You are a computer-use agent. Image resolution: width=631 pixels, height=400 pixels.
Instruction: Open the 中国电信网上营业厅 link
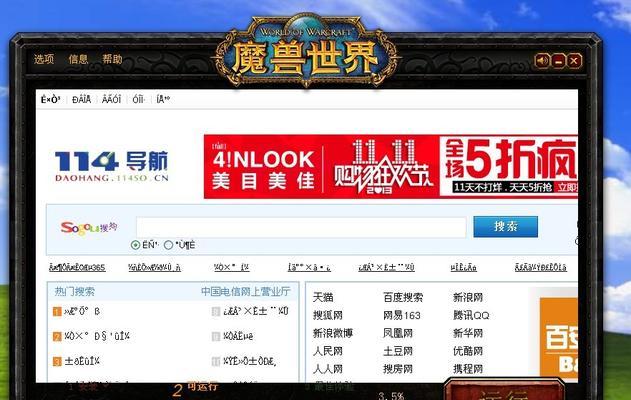pyautogui.click(x=245, y=291)
